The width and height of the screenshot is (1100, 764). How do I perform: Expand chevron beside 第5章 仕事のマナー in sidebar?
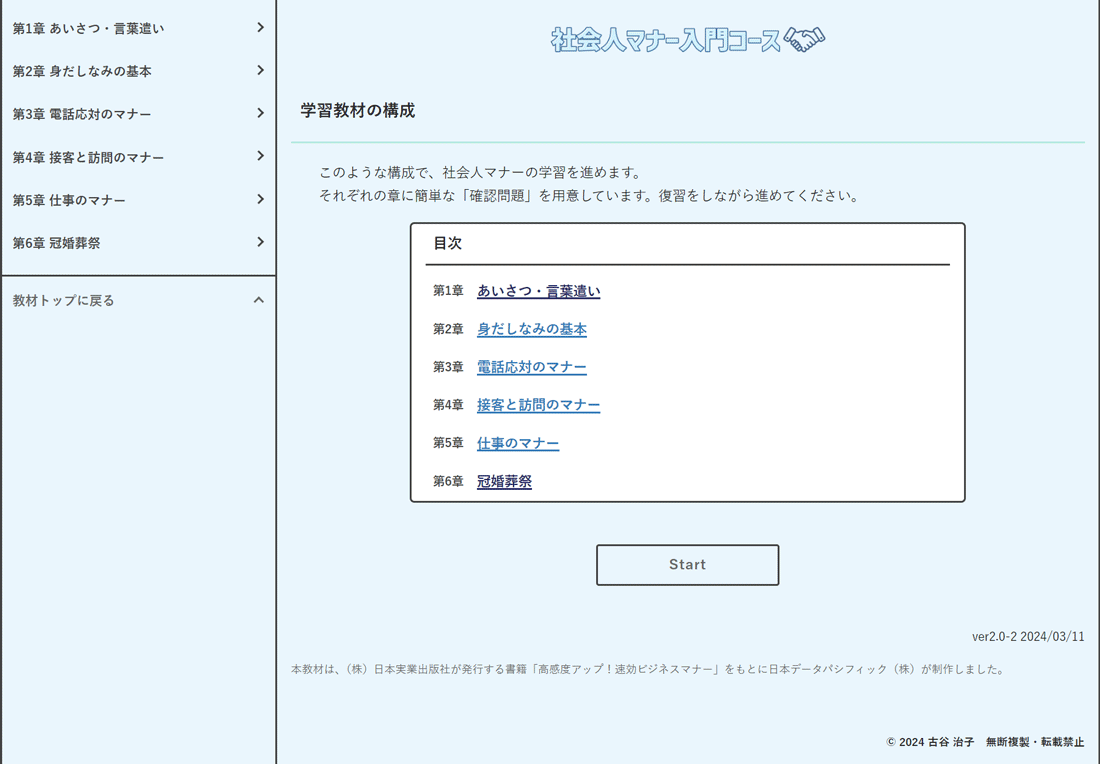pyautogui.click(x=260, y=200)
